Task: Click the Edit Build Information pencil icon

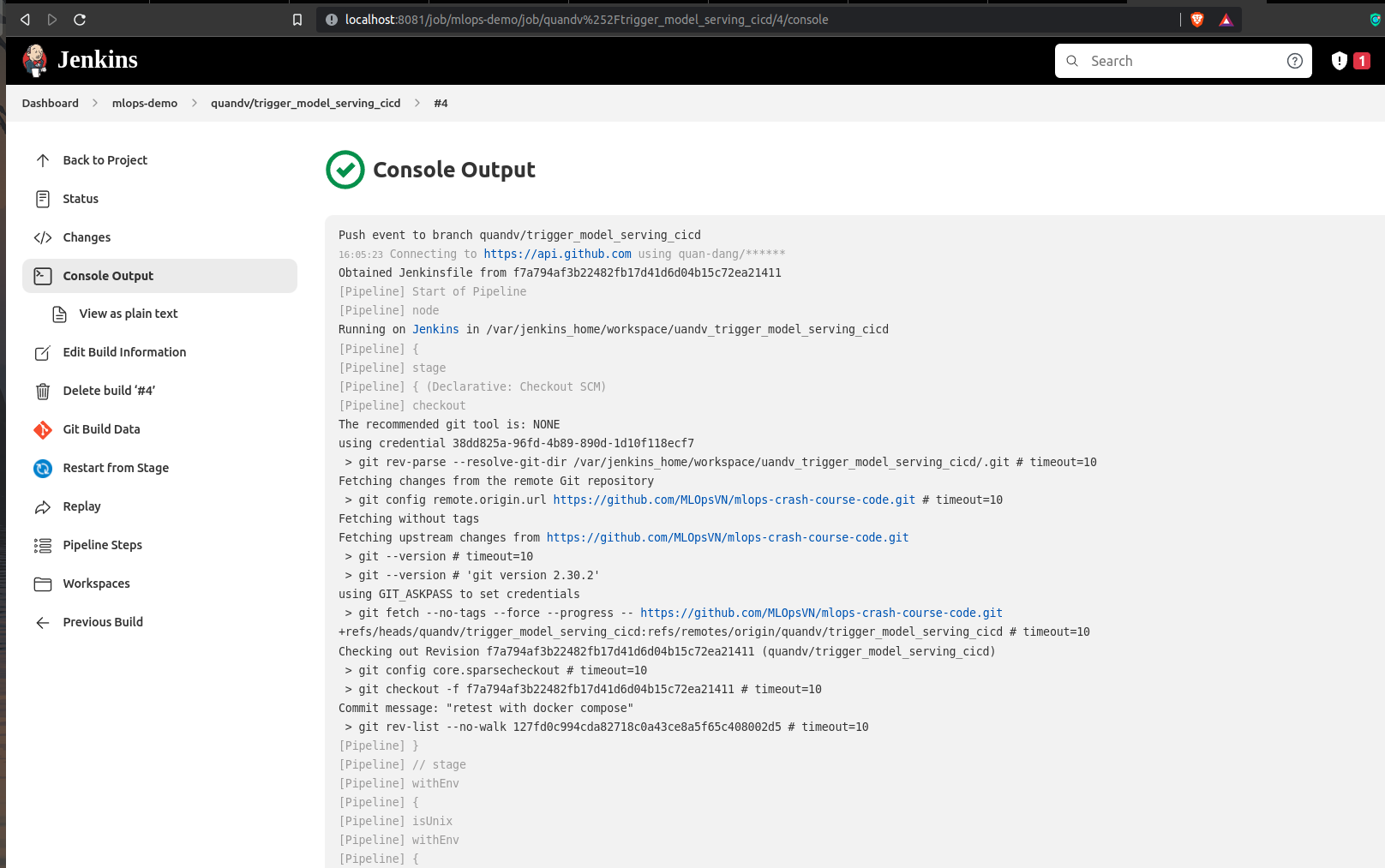Action: point(43,352)
